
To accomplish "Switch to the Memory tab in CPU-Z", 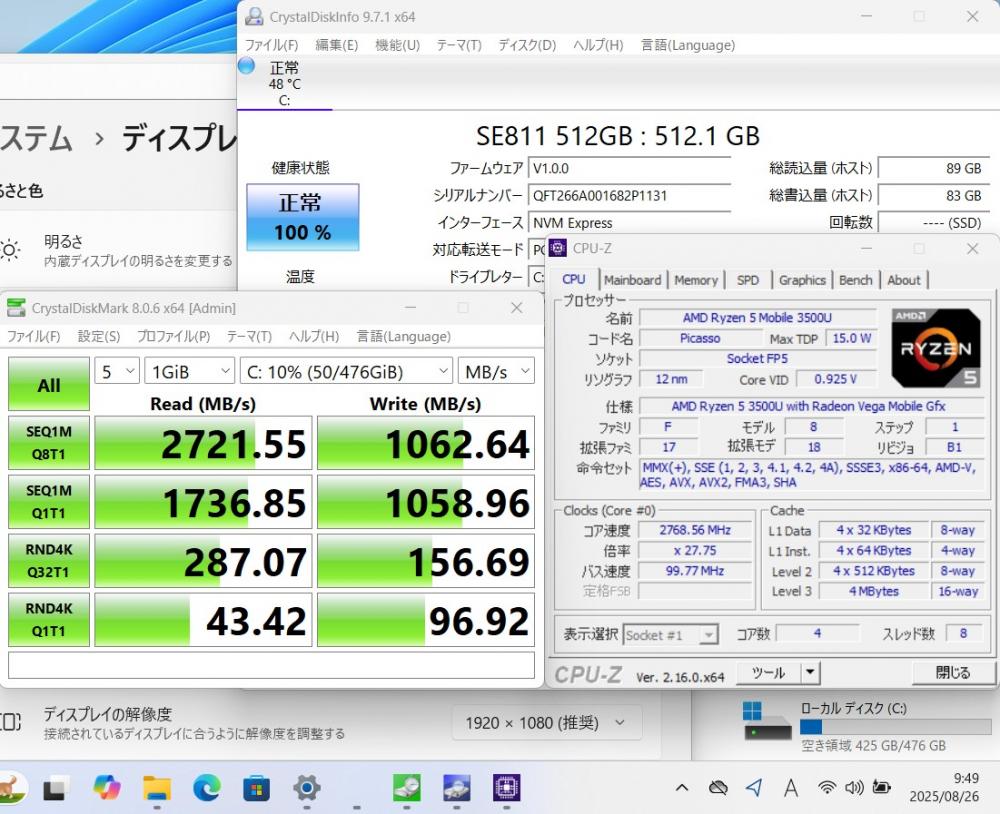I will pyautogui.click(x=696, y=280).
